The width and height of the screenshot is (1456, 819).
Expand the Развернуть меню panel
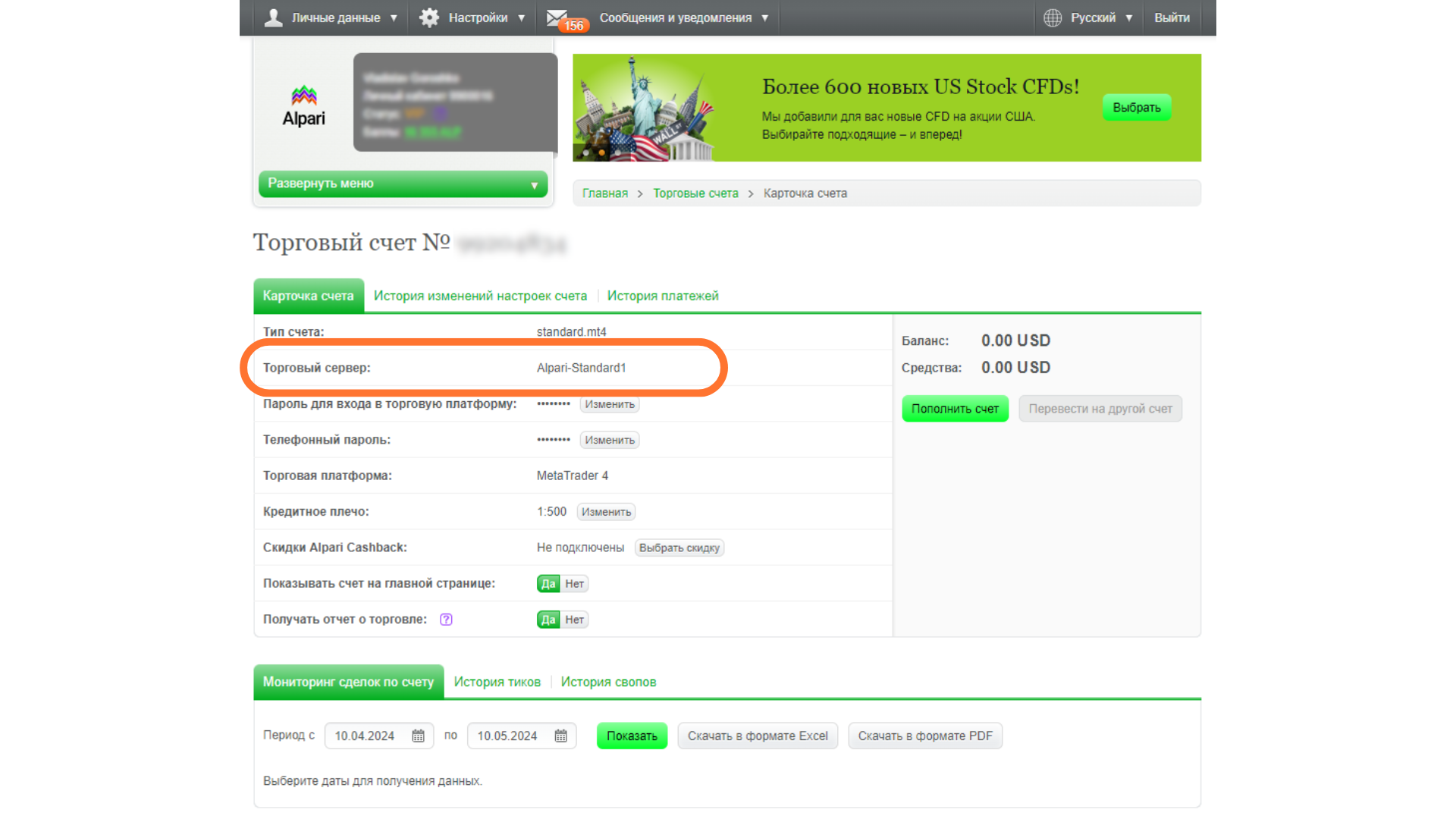click(x=403, y=184)
